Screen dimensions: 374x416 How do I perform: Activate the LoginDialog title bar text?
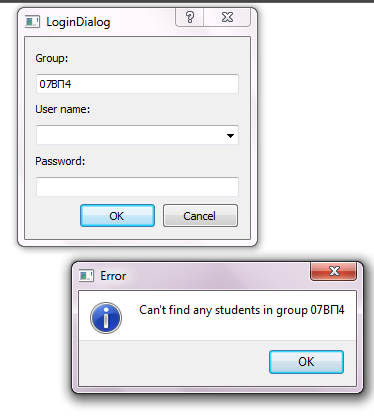pyautogui.click(x=78, y=22)
